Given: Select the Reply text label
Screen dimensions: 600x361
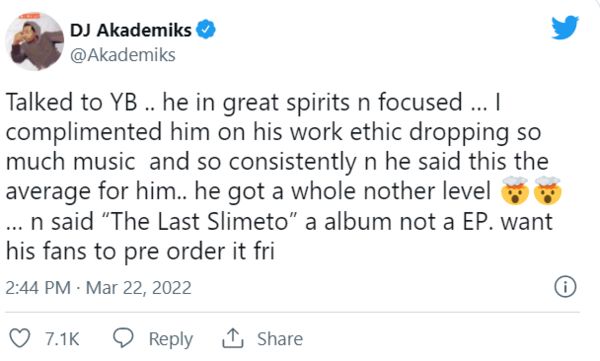Looking at the screenshot, I should [x=171, y=339].
